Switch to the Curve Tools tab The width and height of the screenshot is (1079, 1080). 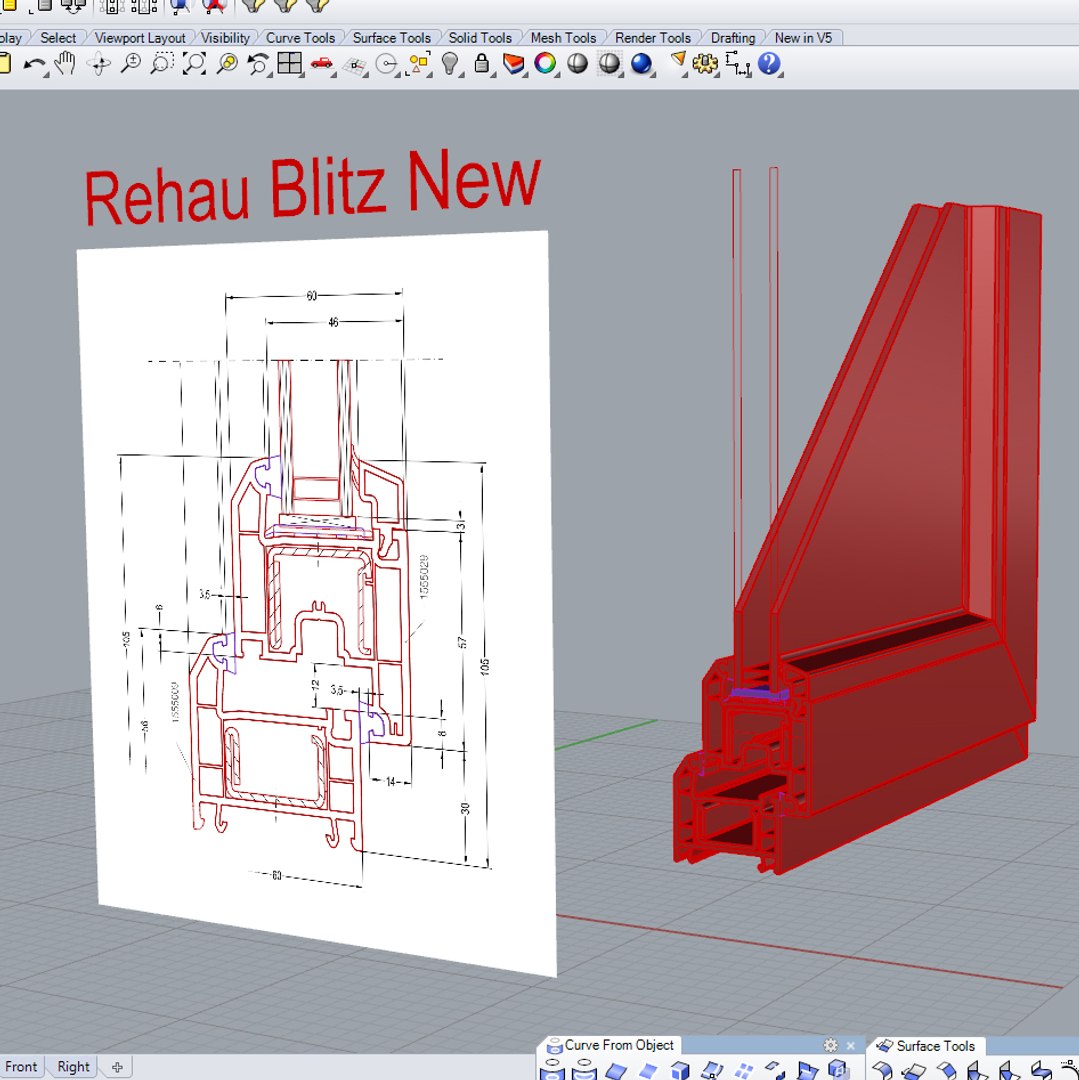point(300,38)
